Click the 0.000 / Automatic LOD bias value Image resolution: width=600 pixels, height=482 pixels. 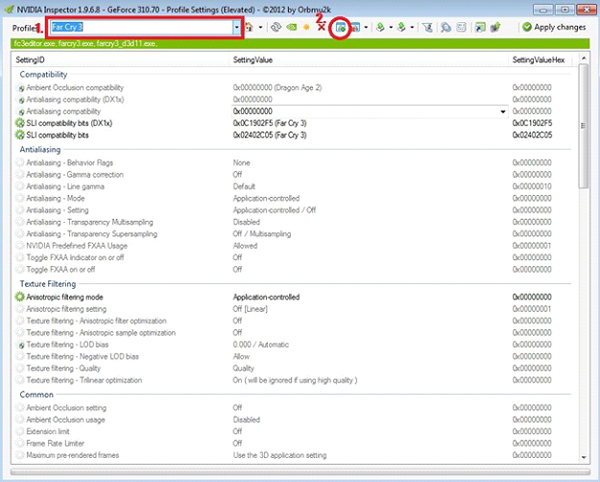tap(261, 344)
